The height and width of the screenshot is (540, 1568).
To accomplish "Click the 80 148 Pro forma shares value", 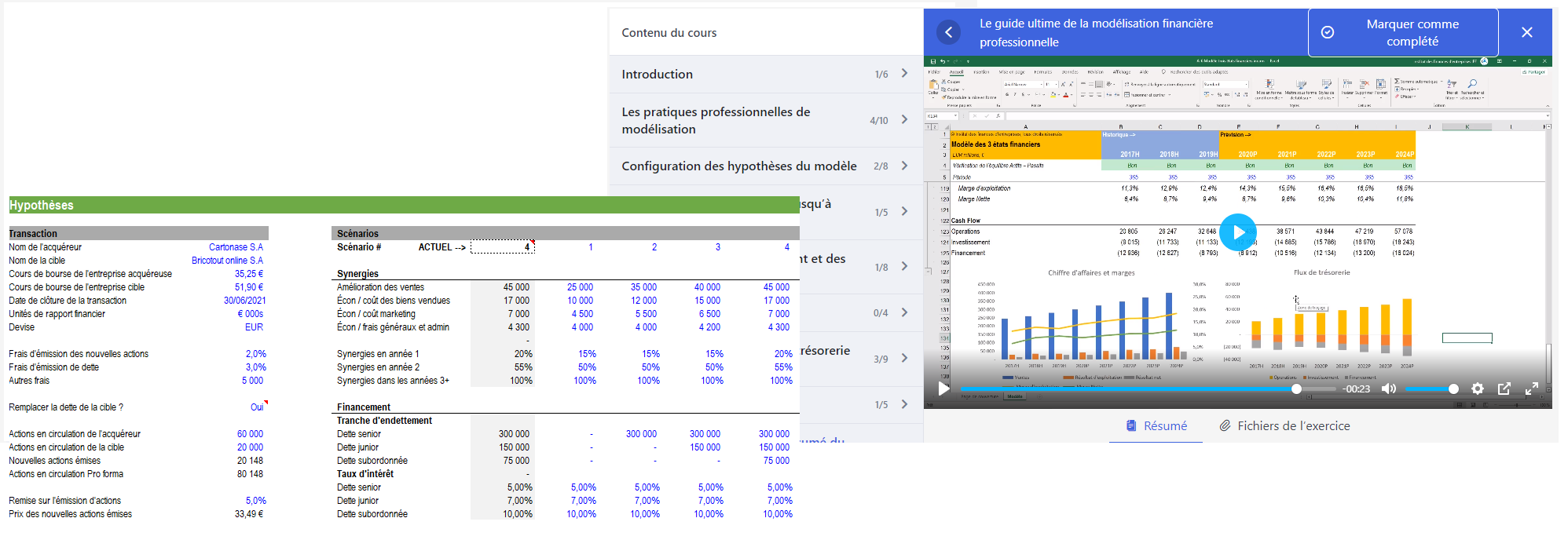I will click(250, 473).
